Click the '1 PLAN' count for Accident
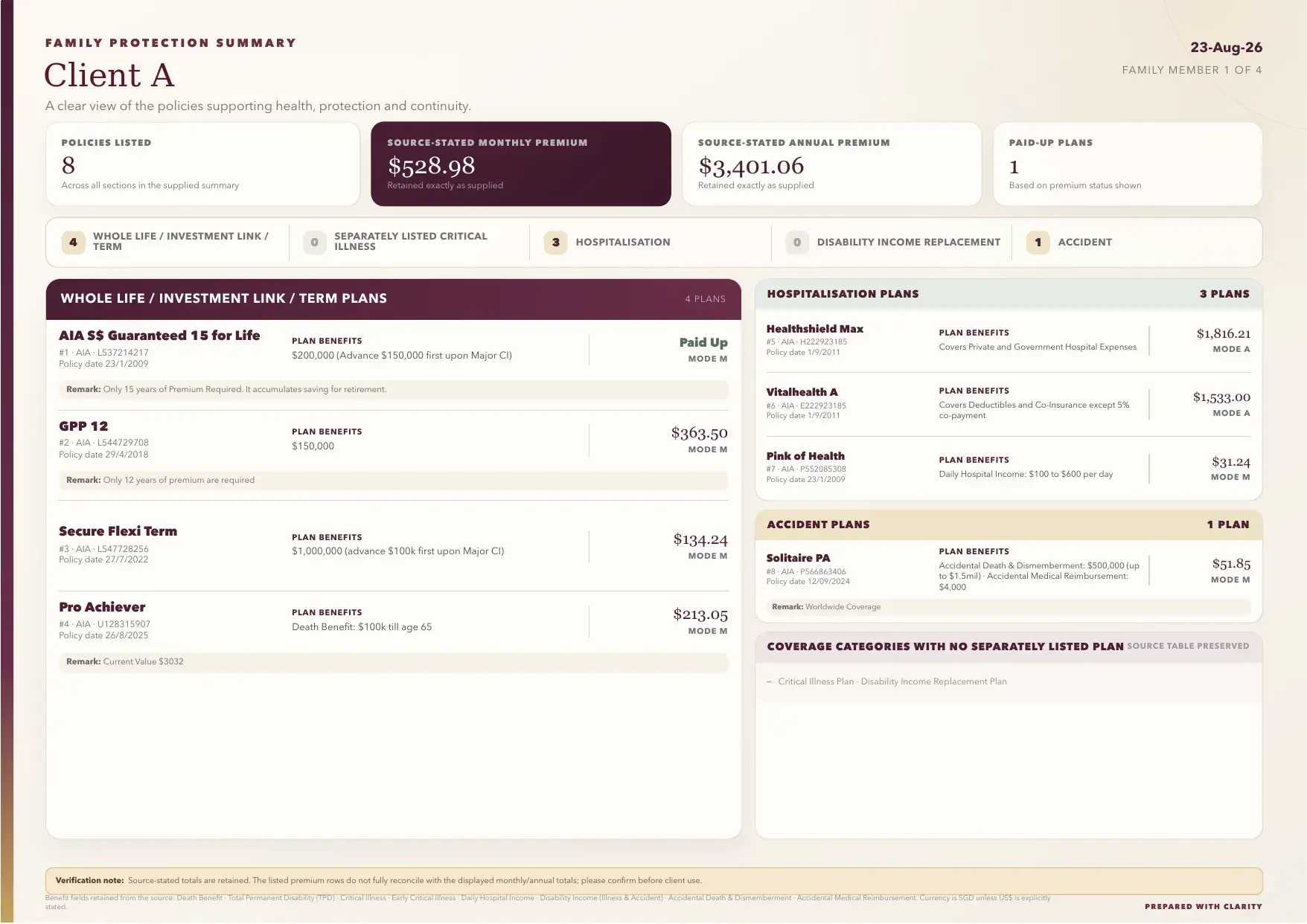 (x=1228, y=524)
